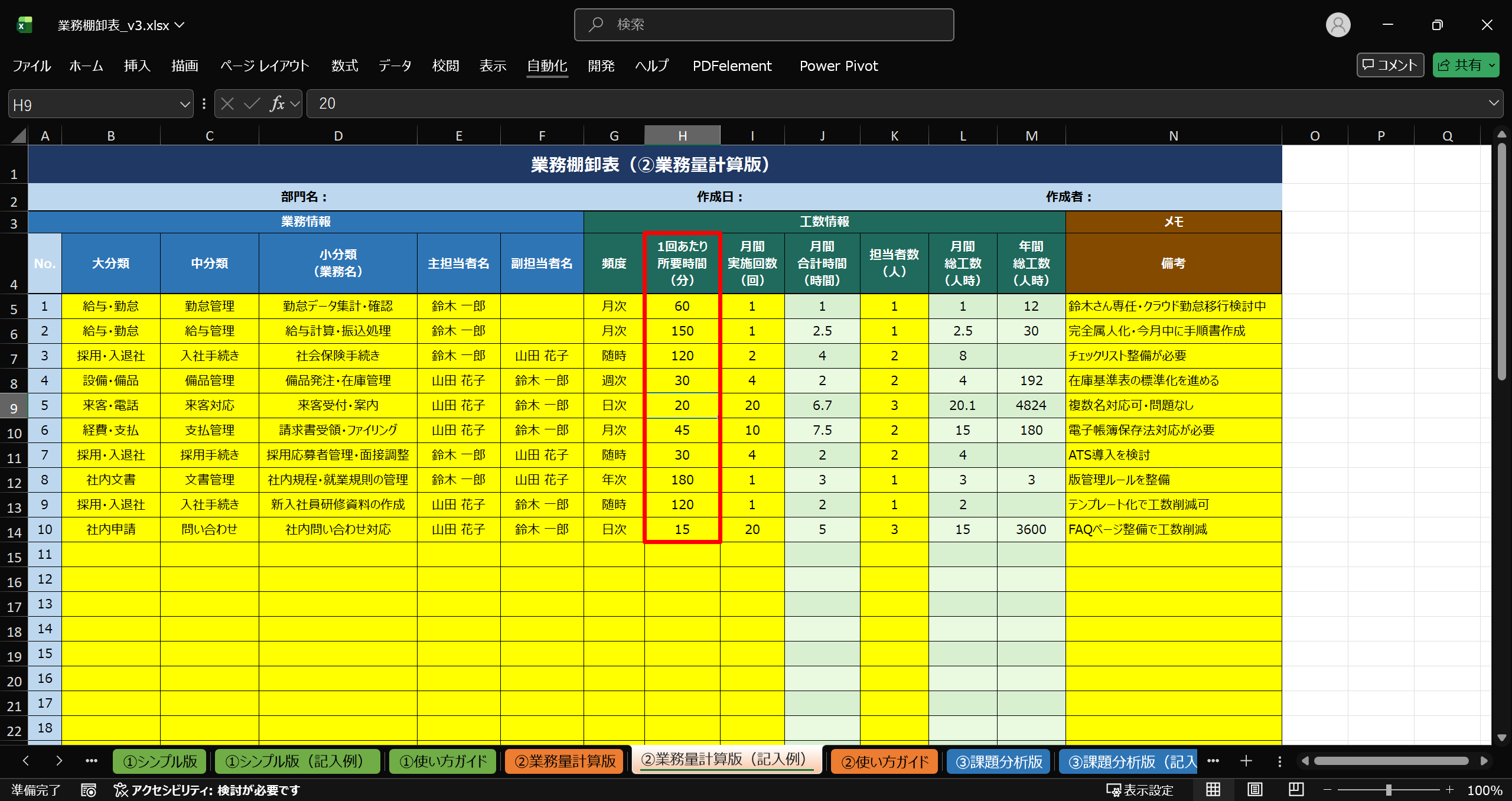Image resolution: width=1512 pixels, height=801 pixels.
Task: Switch to Page Layout view icon
Action: 1254,790
